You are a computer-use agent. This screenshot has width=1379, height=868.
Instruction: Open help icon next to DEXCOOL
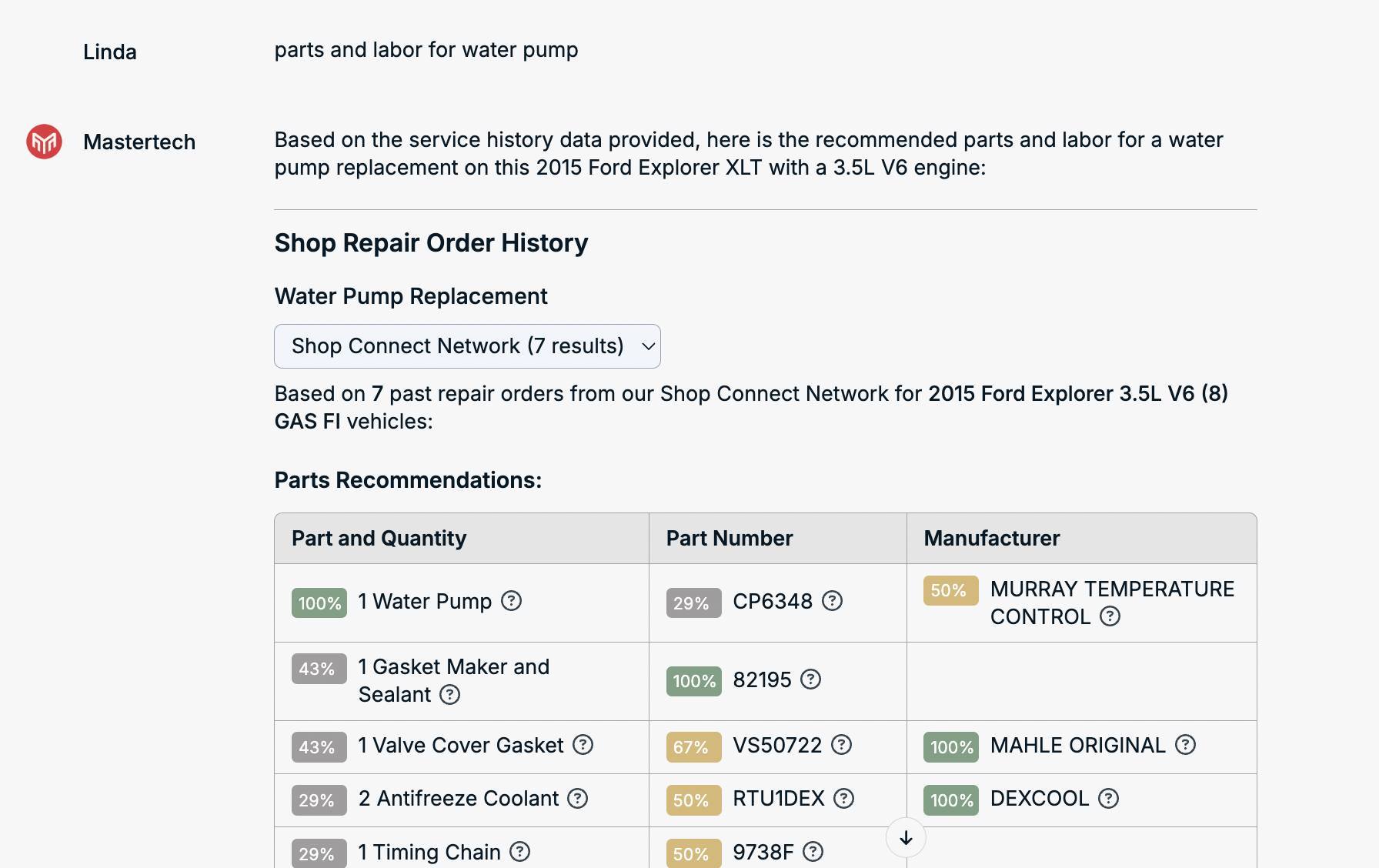click(x=1108, y=798)
